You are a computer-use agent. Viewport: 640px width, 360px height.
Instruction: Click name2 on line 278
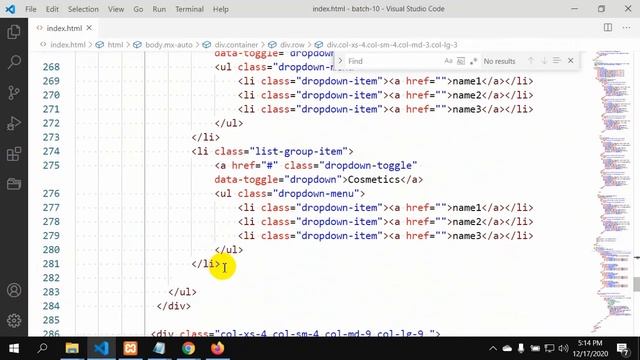[467, 222]
